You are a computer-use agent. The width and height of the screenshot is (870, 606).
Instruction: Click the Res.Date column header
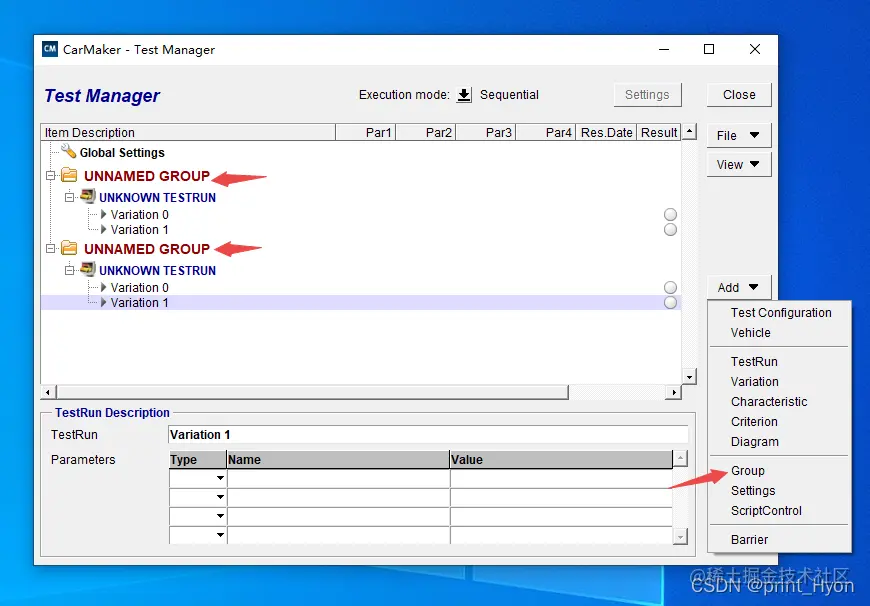(606, 133)
